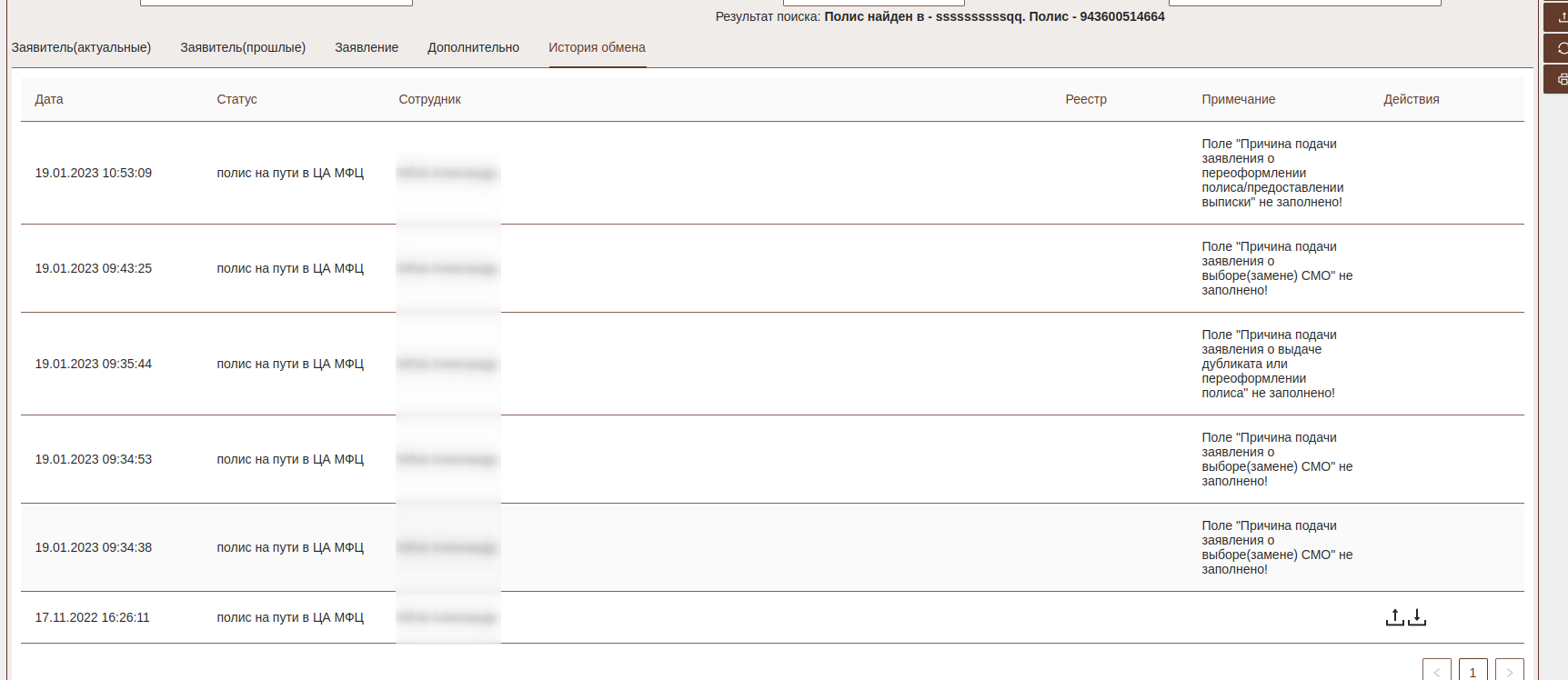This screenshot has width=1568, height=680.
Task: Click the Дата column header
Action: point(49,99)
